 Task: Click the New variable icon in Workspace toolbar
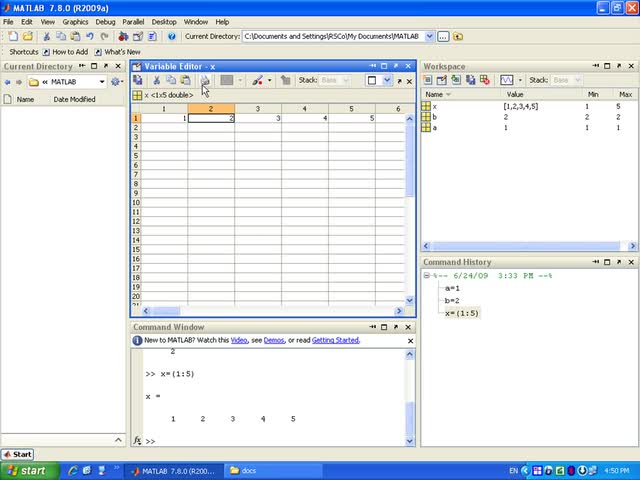tap(427, 80)
